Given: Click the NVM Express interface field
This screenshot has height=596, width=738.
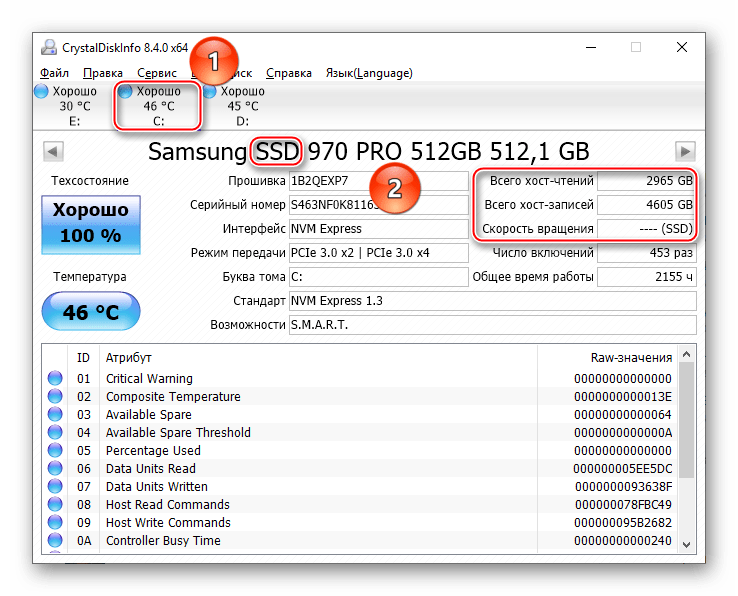Looking at the screenshot, I should point(378,229).
